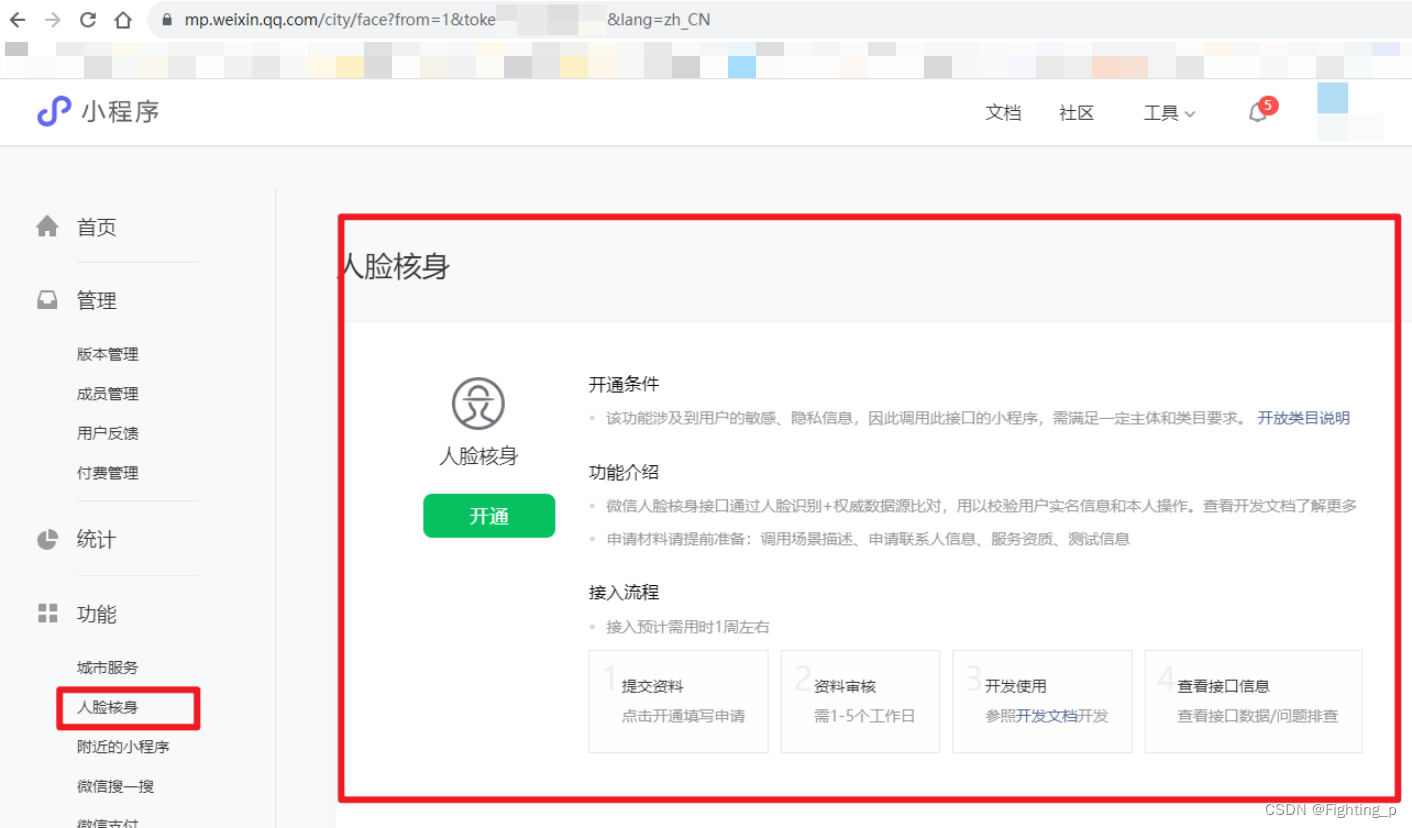Open notifications via the bell icon
The height and width of the screenshot is (828, 1412).
tap(1257, 112)
